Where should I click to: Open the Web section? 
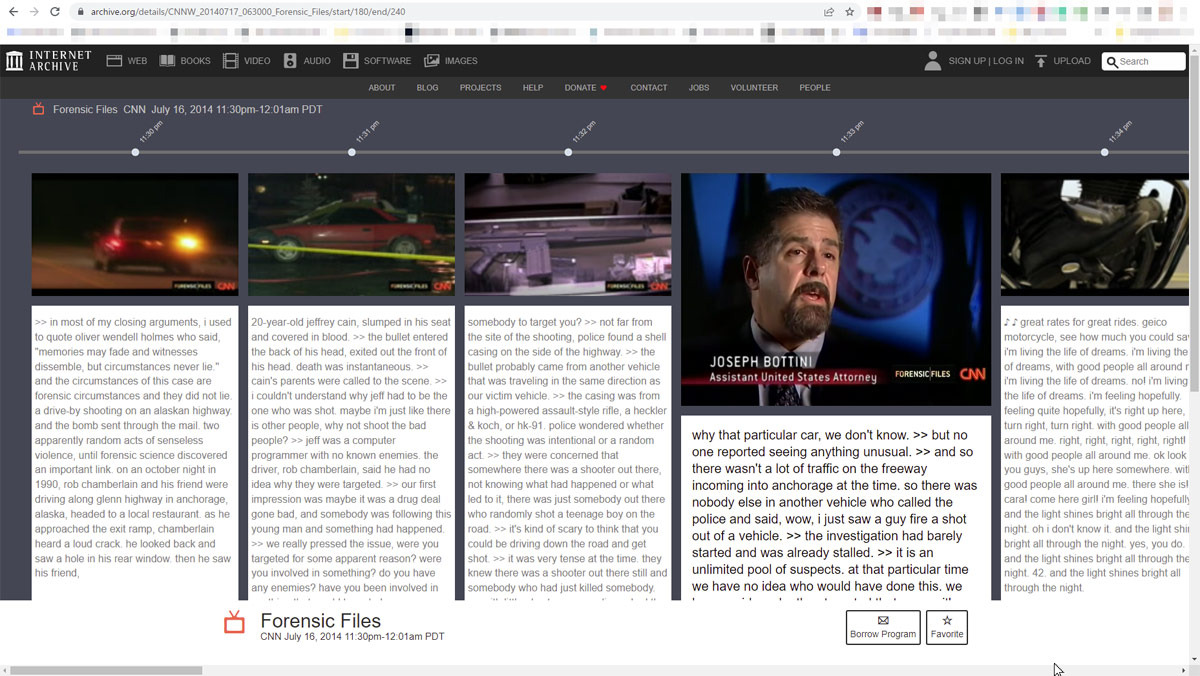[x=126, y=61]
